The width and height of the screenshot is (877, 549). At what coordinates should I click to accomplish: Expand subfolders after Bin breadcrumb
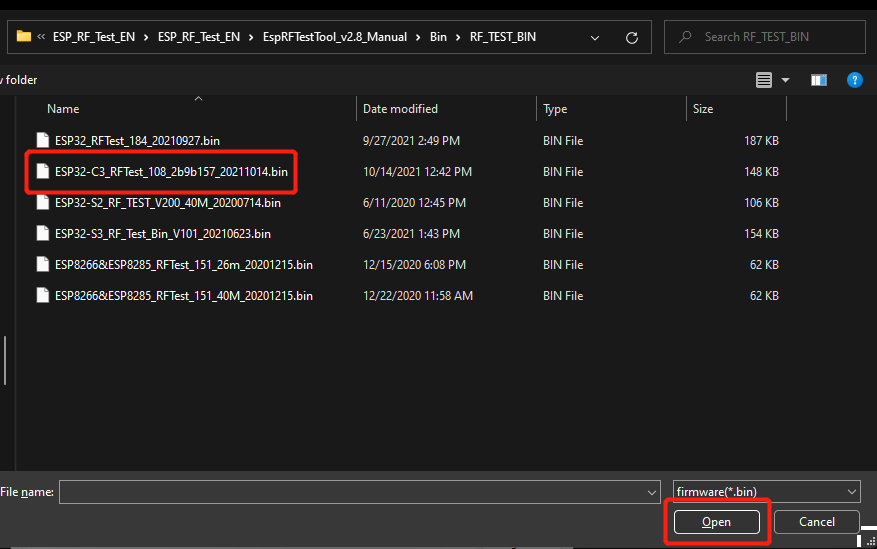[x=458, y=37]
